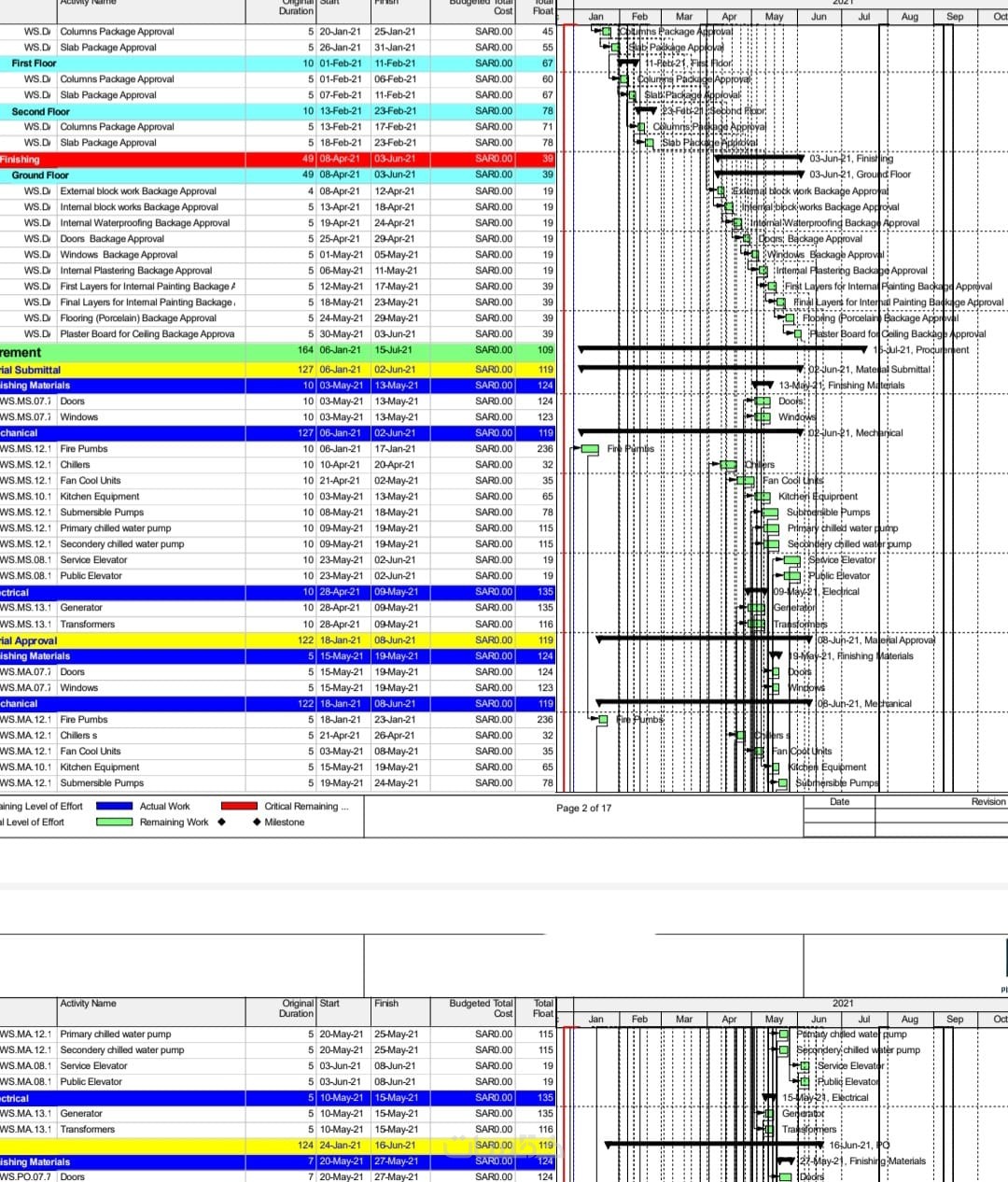Select 'Internal block works Backage Approval' activity name
1008x1182 pixels.
(x=139, y=207)
